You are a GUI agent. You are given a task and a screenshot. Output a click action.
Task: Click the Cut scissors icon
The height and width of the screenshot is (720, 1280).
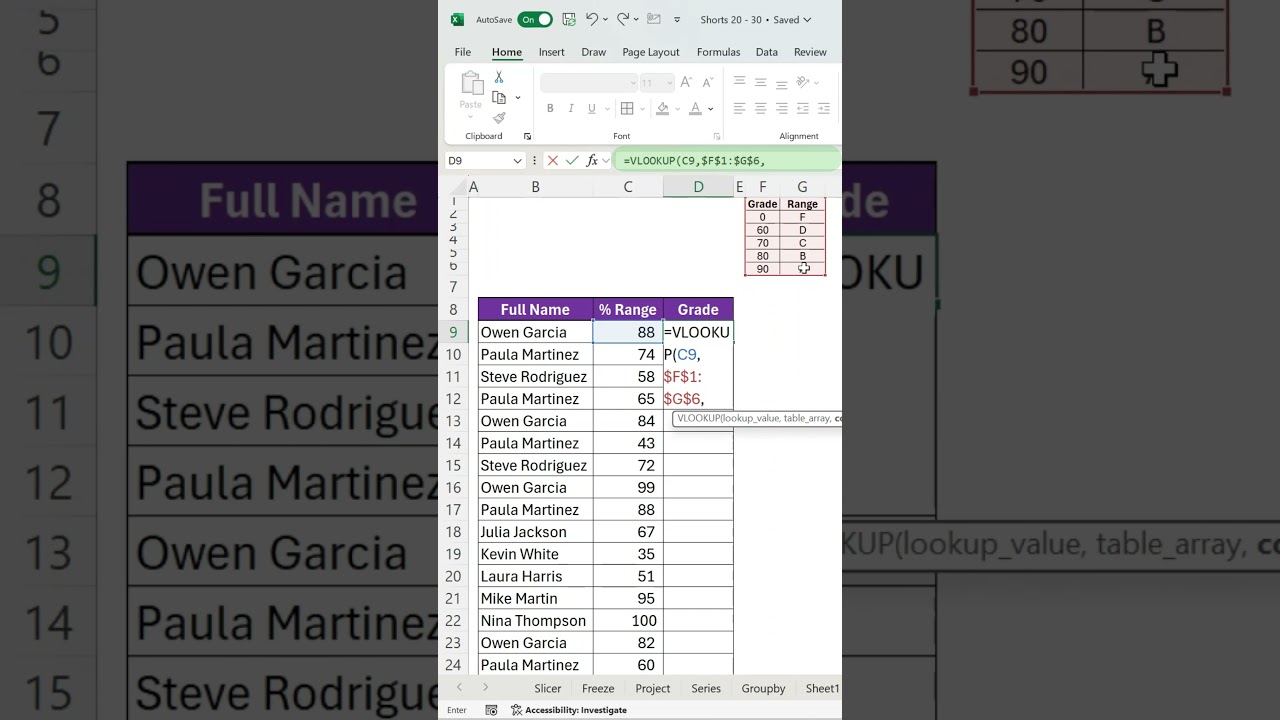(499, 77)
